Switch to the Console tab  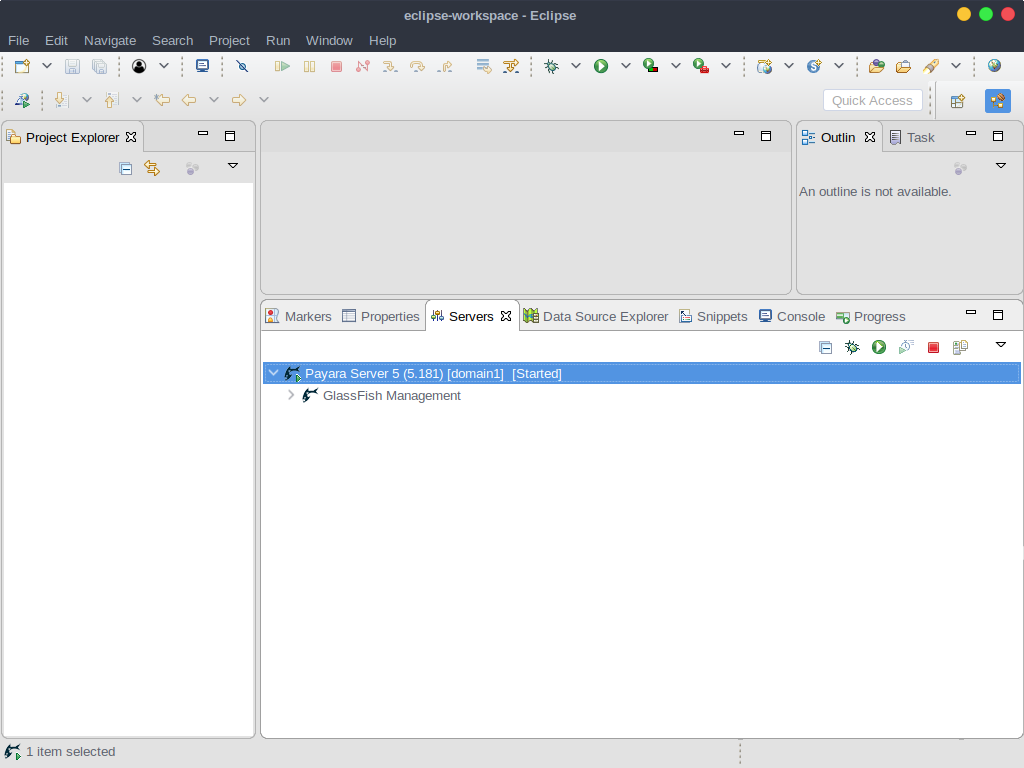[792, 316]
